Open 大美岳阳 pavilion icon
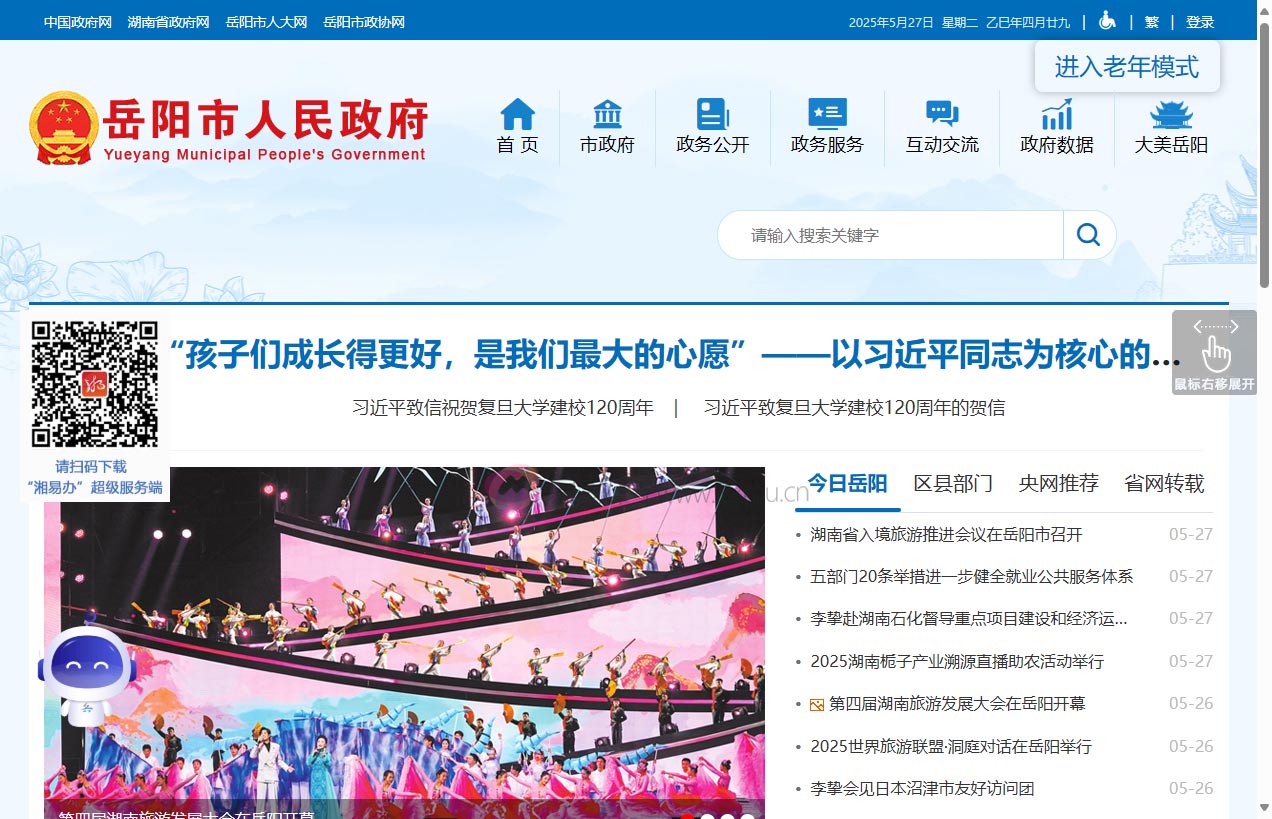The image size is (1272, 819). tap(1171, 114)
